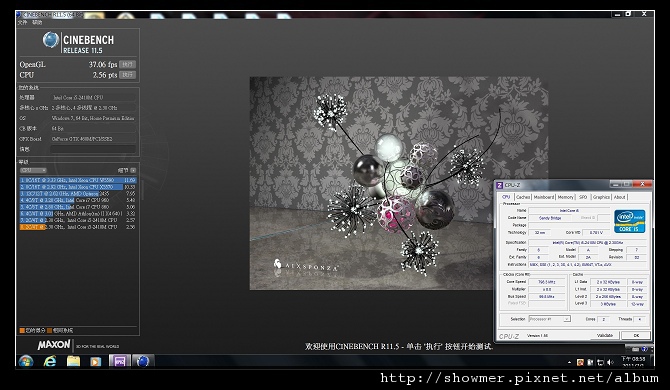670x390 pixels.
Task: Run the CPU benchmark test
Action: 127,75
